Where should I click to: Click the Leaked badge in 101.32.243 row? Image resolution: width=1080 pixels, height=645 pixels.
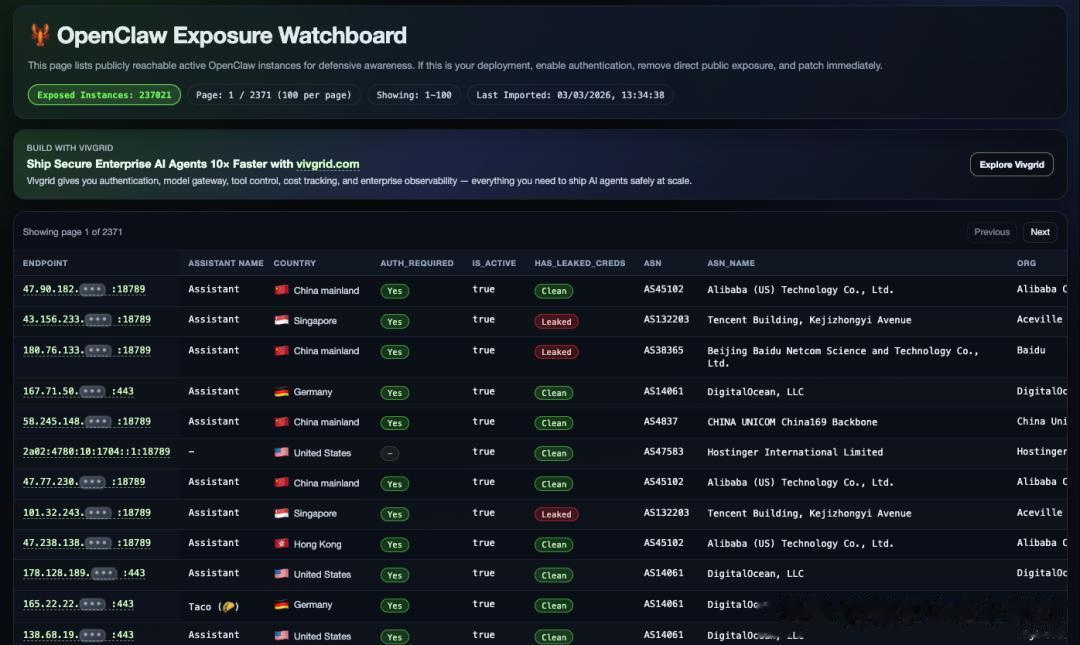[557, 515]
